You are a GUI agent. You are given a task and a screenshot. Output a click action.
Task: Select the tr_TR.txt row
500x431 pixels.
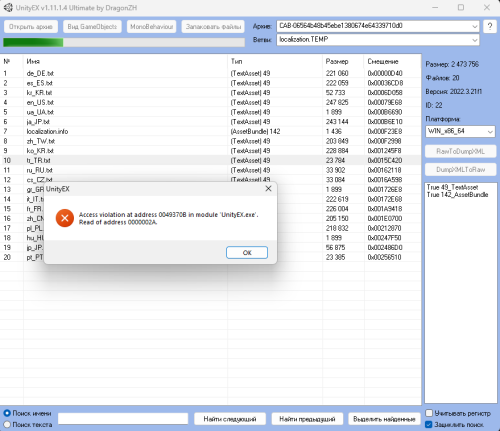point(211,160)
